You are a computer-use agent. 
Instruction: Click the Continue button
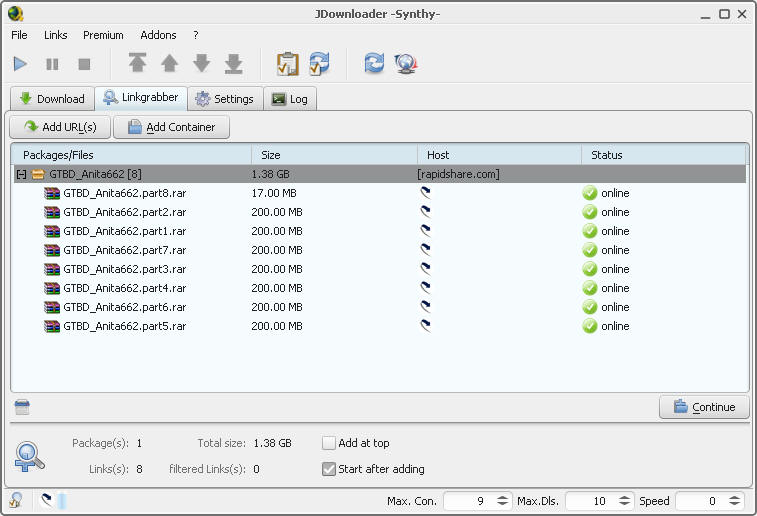(704, 407)
